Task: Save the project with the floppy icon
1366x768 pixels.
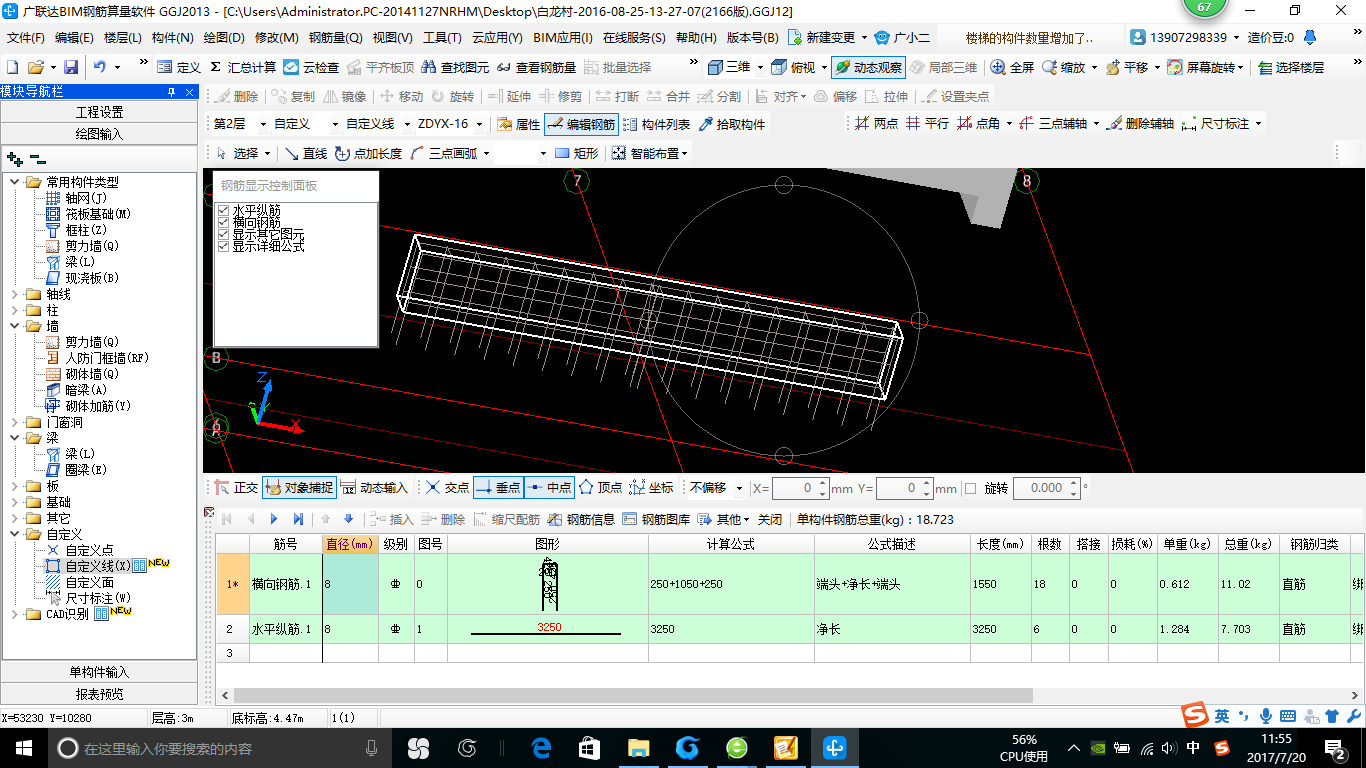Action: coord(71,67)
